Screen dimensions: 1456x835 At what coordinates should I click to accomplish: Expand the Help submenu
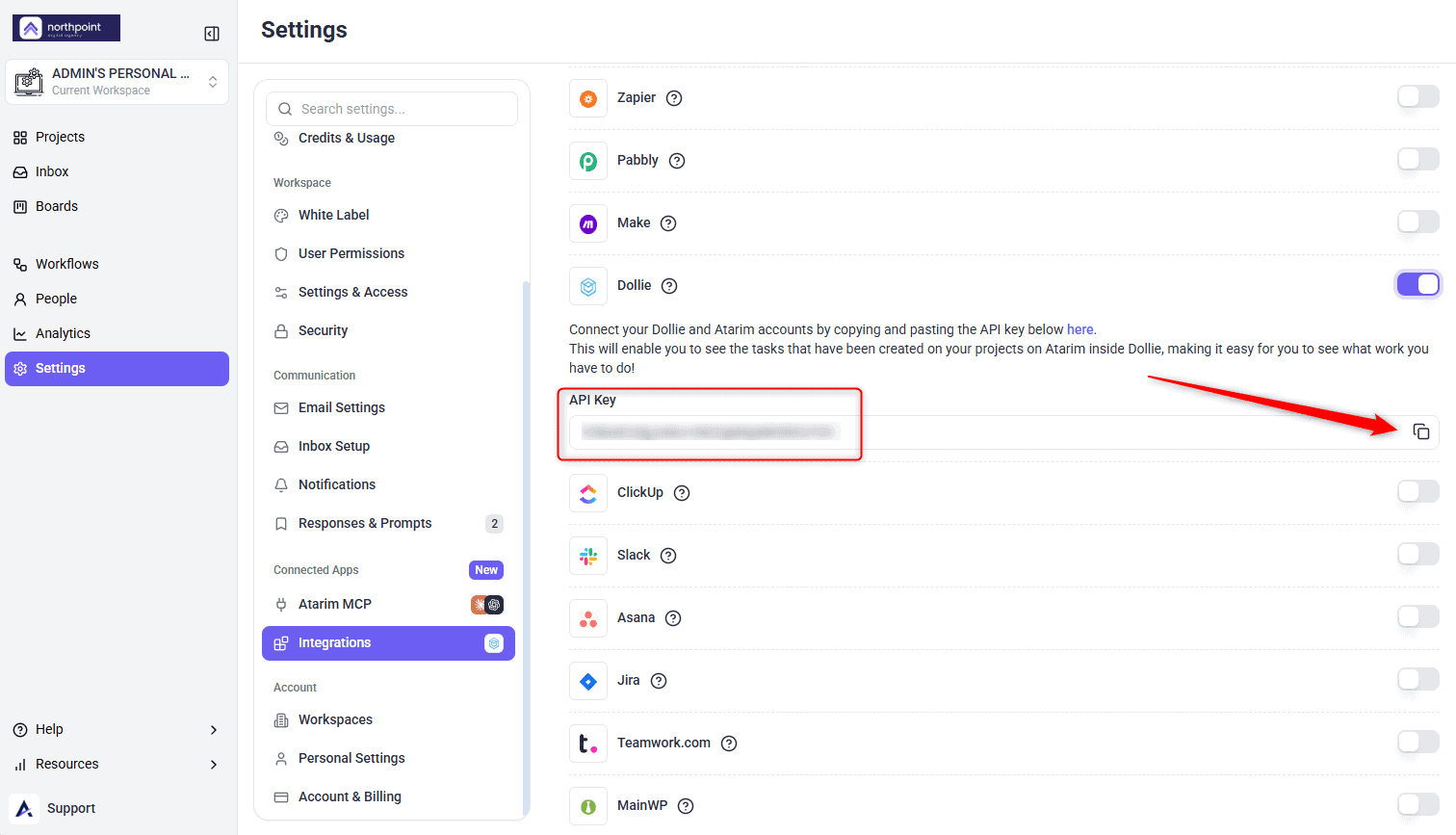point(117,729)
